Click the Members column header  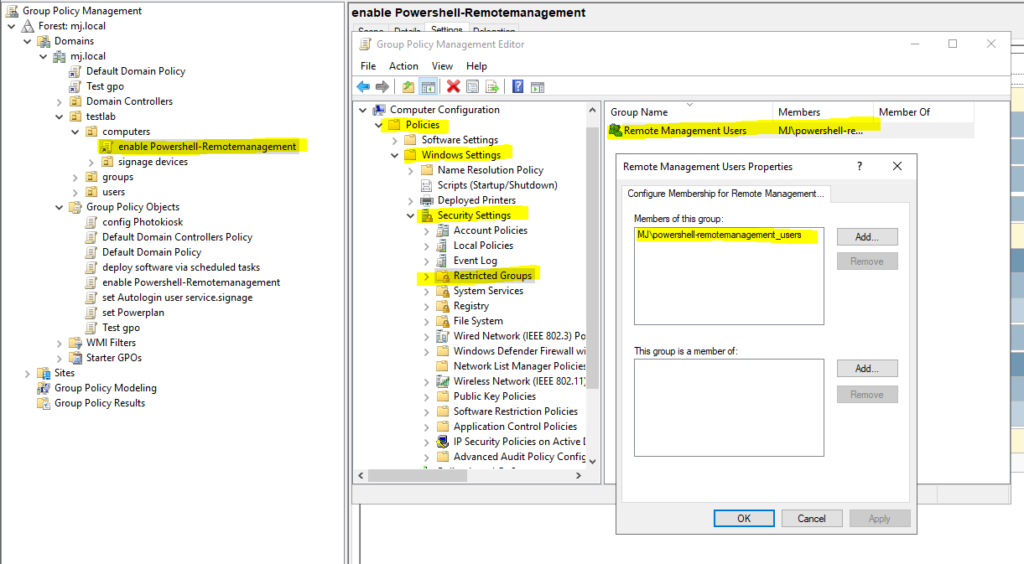click(x=823, y=112)
